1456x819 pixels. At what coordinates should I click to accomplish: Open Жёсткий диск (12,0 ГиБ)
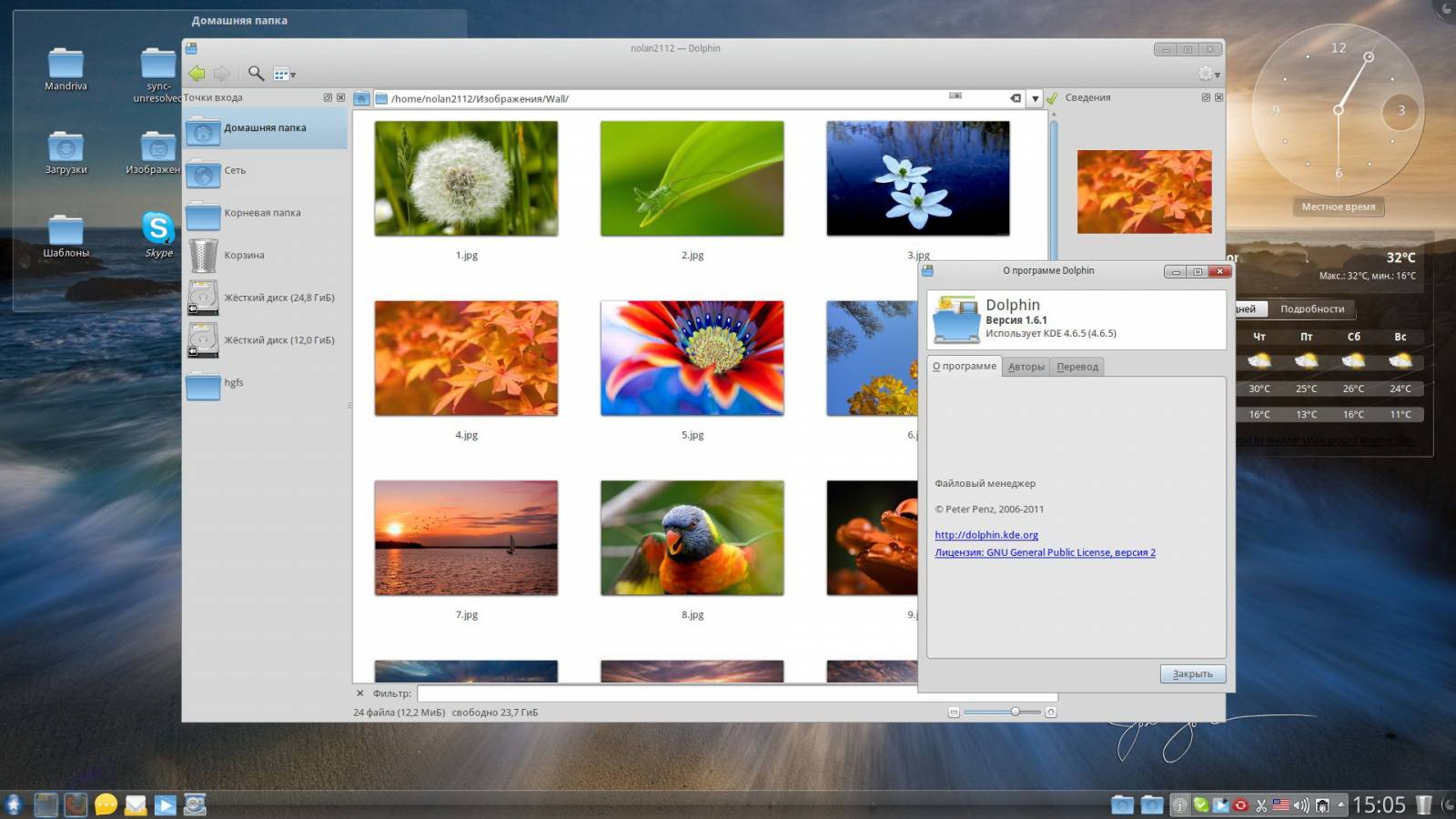tap(265, 340)
